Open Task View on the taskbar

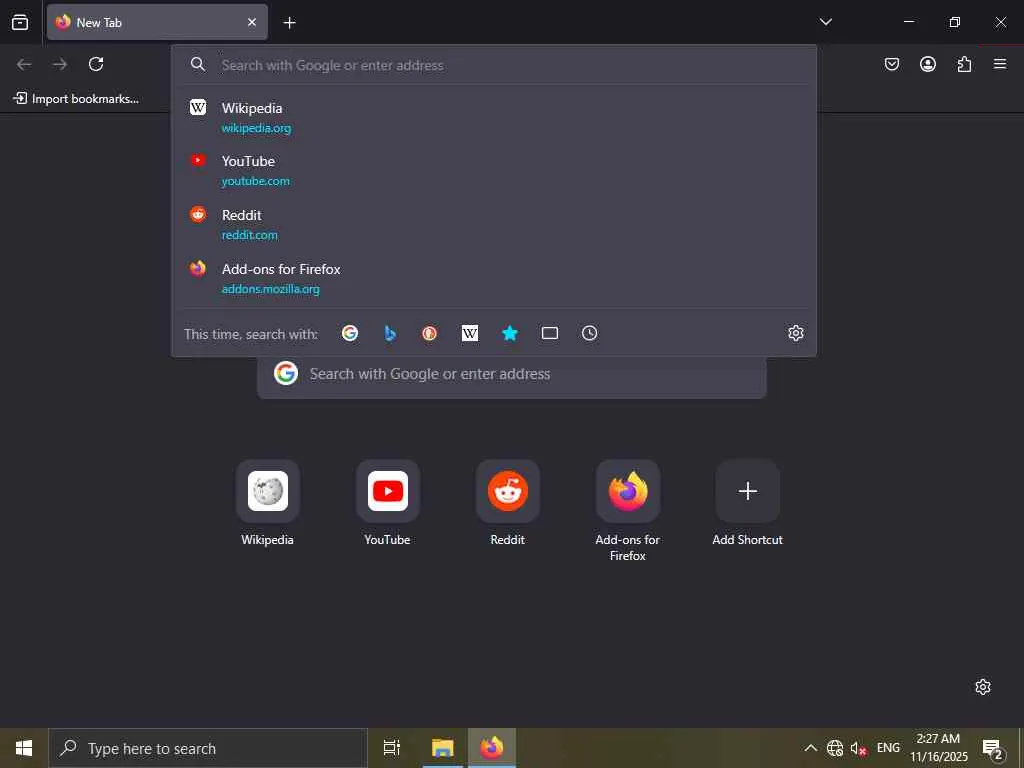click(x=392, y=748)
